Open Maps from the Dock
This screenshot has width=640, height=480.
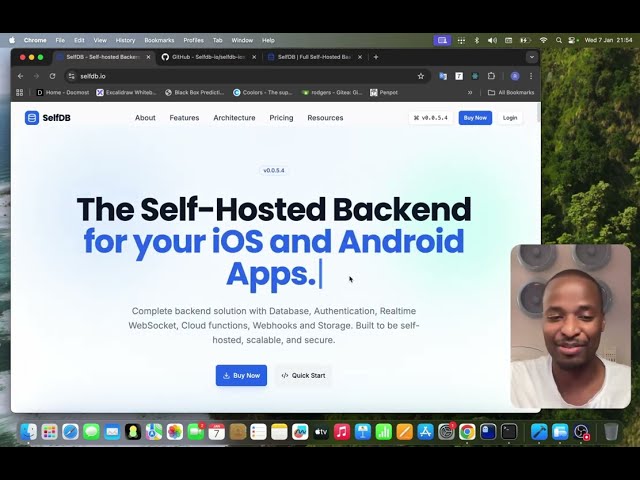(x=154, y=432)
